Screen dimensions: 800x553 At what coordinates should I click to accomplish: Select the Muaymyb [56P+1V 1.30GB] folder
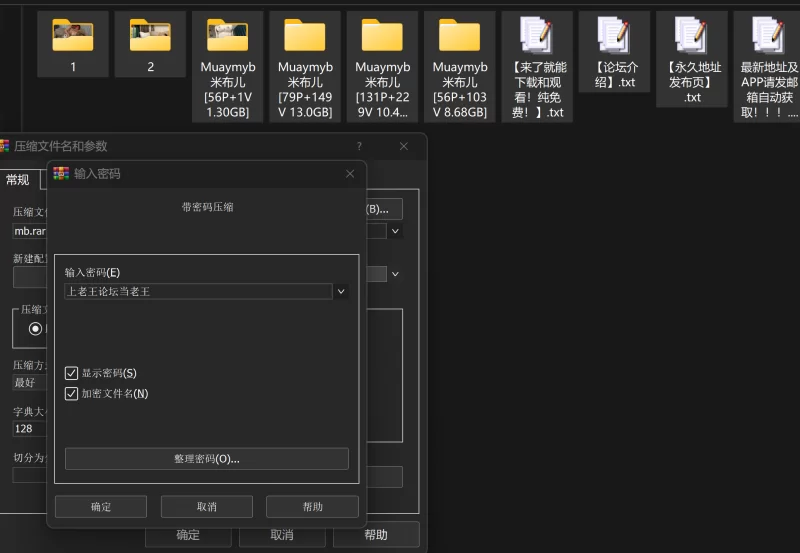(x=228, y=67)
